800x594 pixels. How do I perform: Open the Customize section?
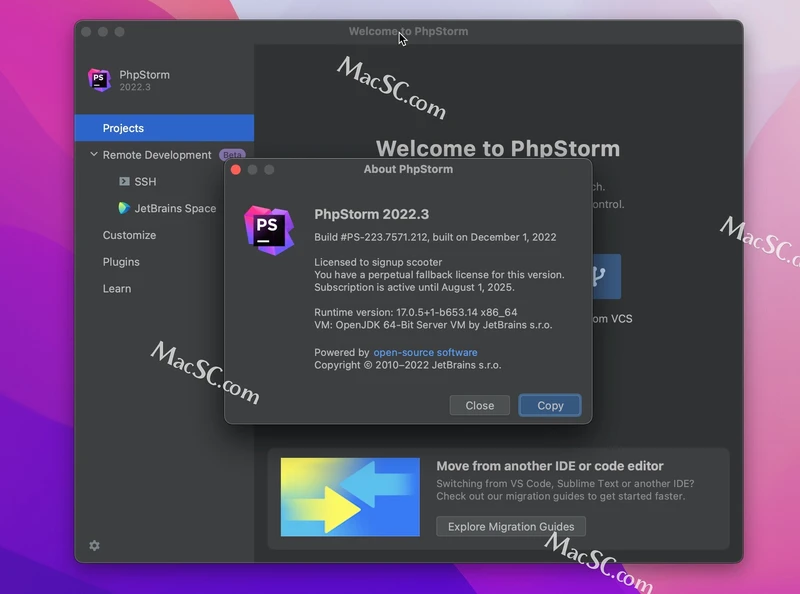click(x=129, y=235)
